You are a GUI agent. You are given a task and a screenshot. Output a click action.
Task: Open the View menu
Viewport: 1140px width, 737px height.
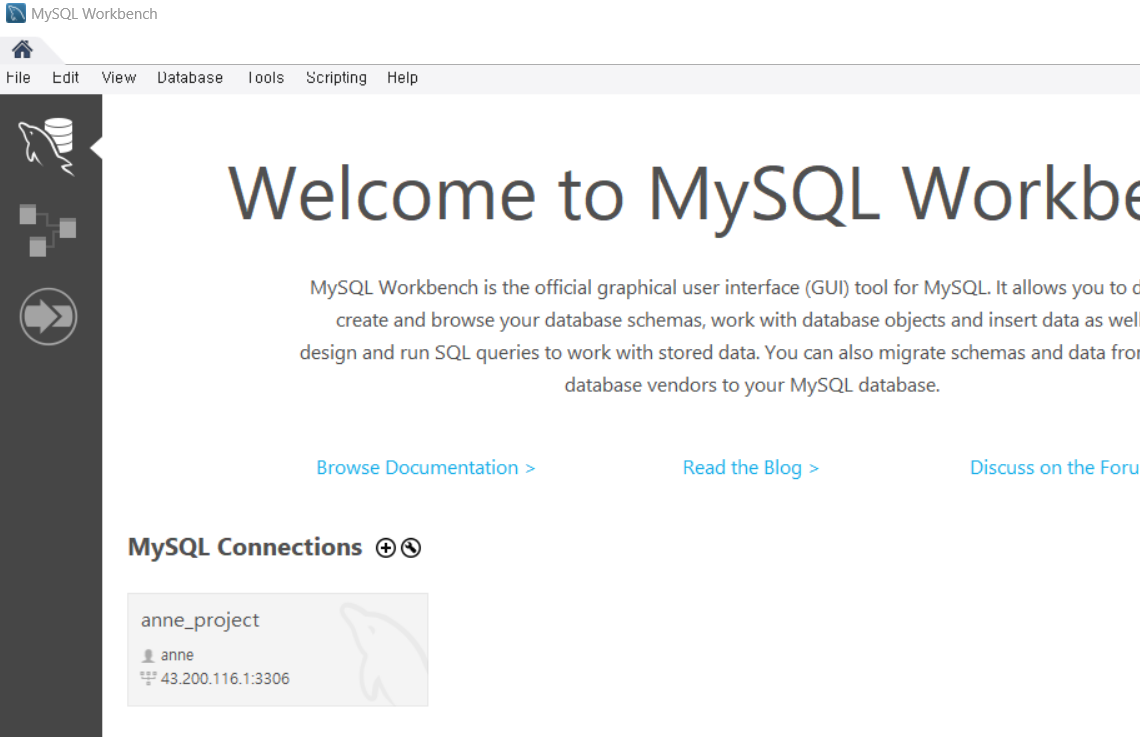[x=119, y=78]
